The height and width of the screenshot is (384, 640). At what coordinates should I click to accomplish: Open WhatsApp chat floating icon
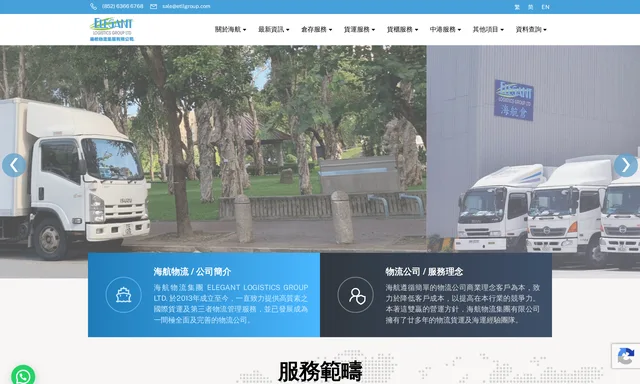(23, 375)
